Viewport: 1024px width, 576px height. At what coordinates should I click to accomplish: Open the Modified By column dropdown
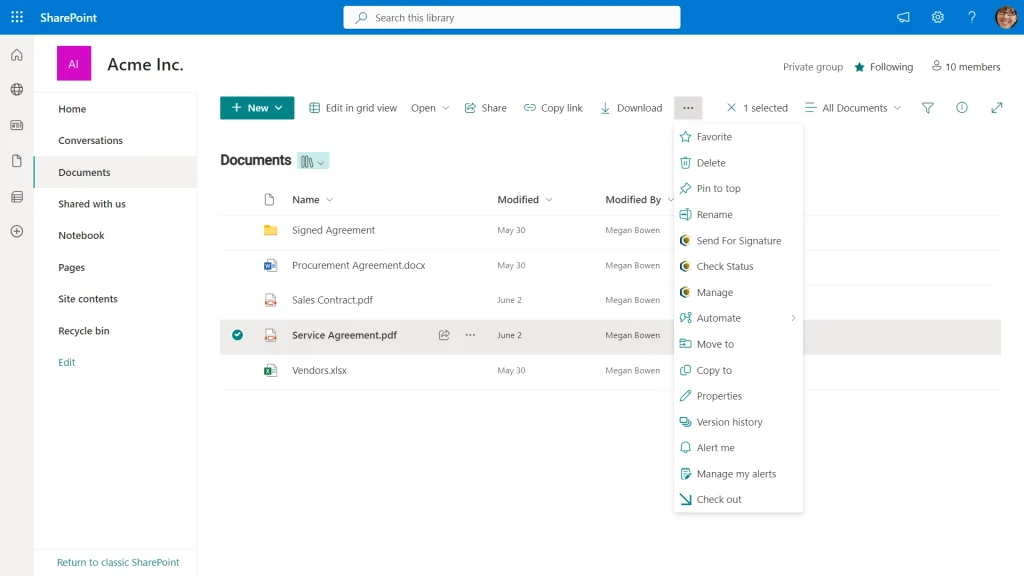click(x=669, y=200)
